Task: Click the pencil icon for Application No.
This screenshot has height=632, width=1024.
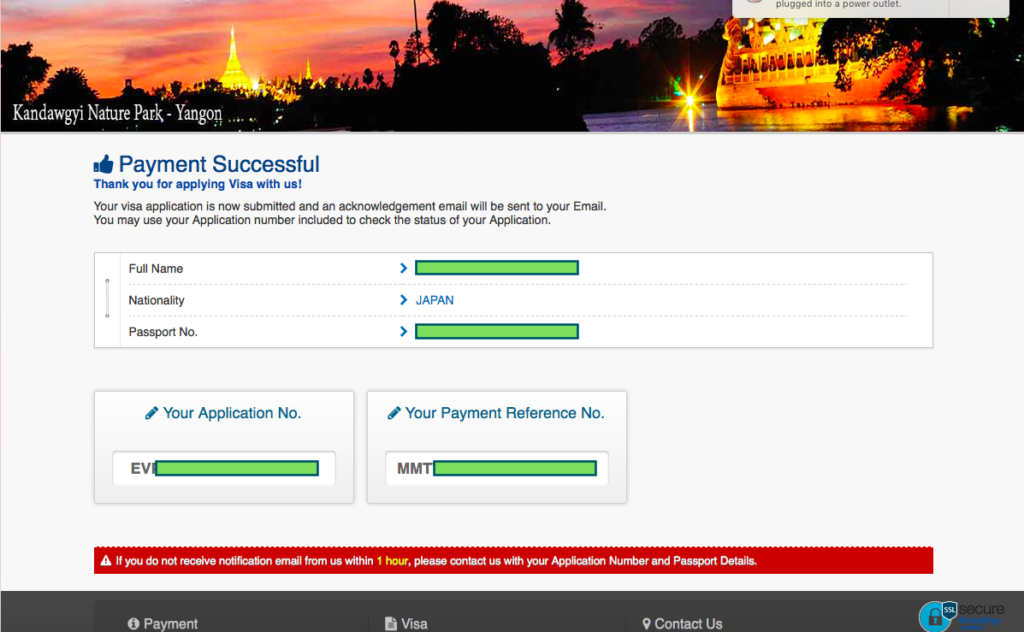Action: (x=152, y=413)
